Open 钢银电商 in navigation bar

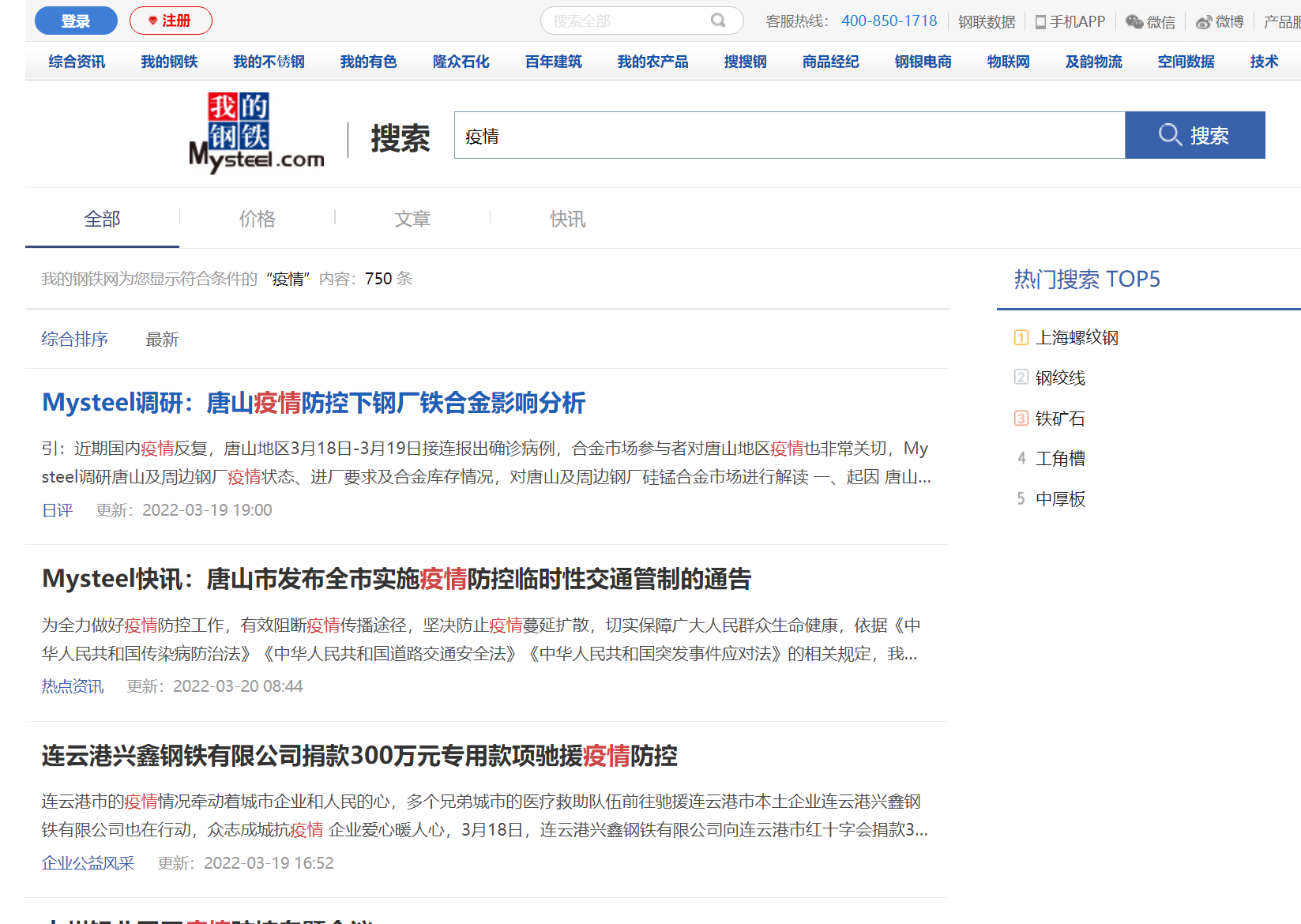[923, 62]
